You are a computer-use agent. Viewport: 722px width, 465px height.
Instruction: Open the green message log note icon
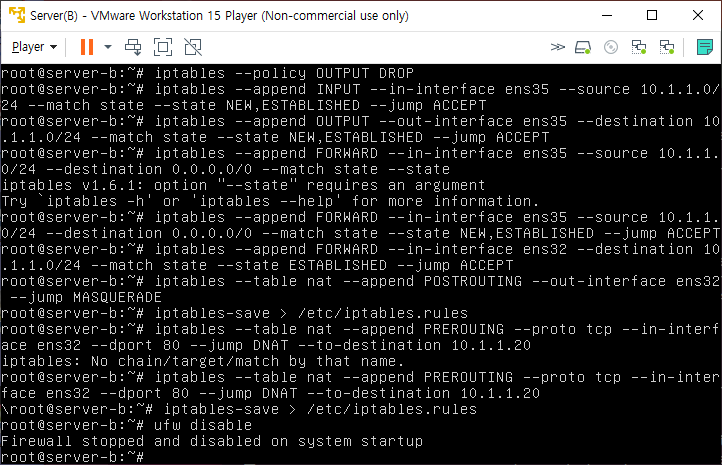click(x=705, y=47)
